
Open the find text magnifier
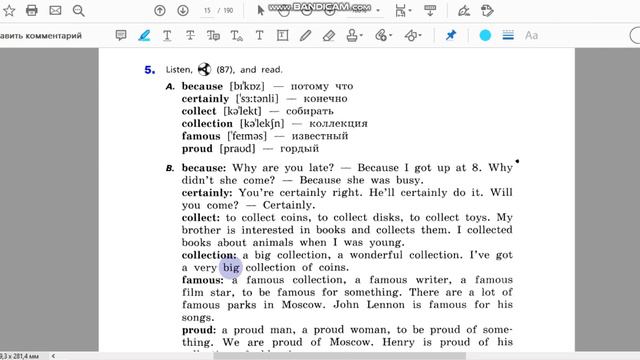coord(78,11)
